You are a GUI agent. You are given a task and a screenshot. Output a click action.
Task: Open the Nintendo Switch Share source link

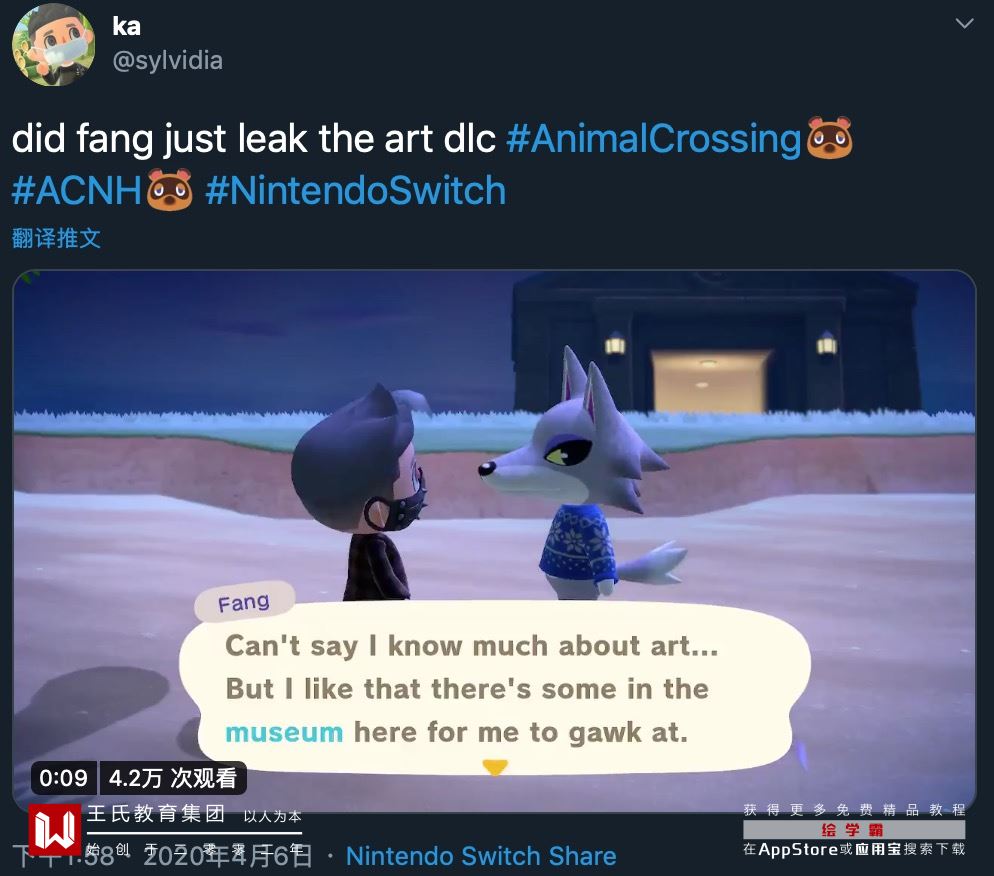481,856
